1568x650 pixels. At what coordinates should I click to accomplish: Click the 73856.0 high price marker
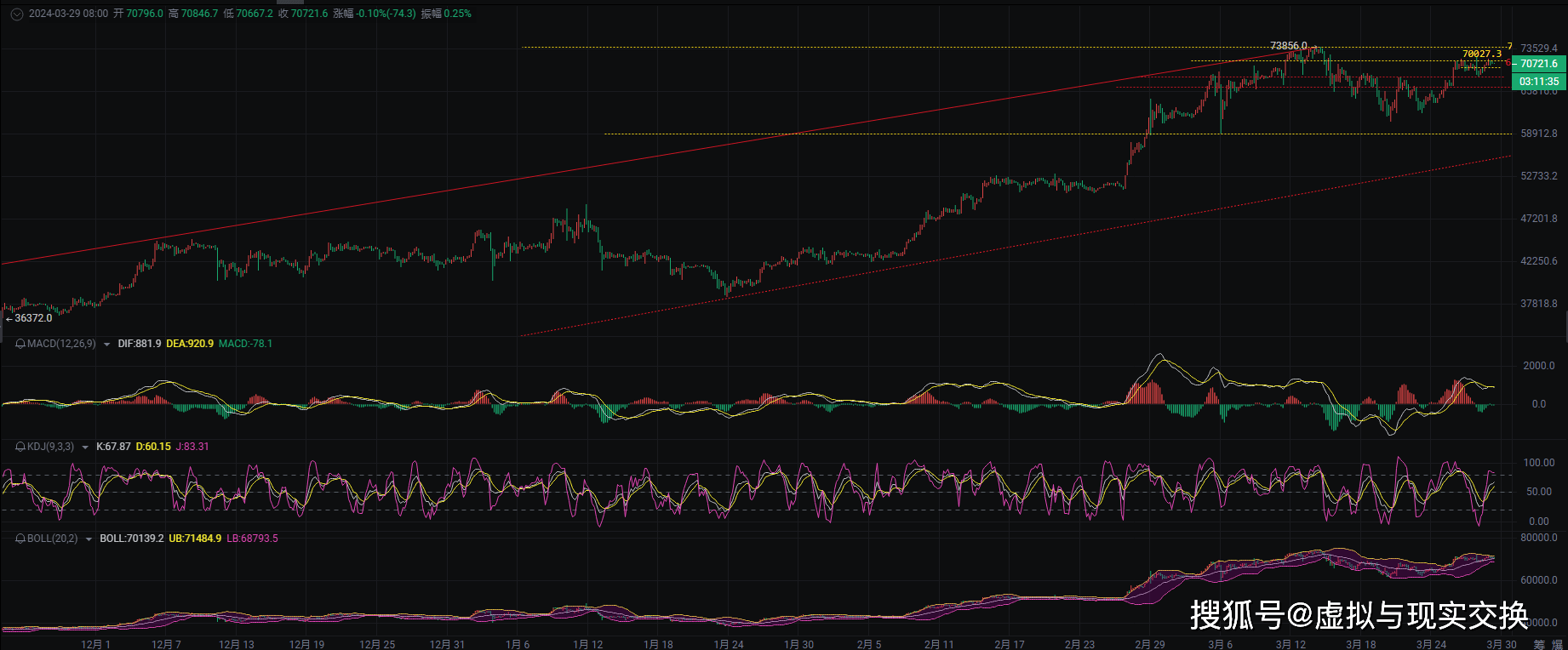tap(1288, 46)
